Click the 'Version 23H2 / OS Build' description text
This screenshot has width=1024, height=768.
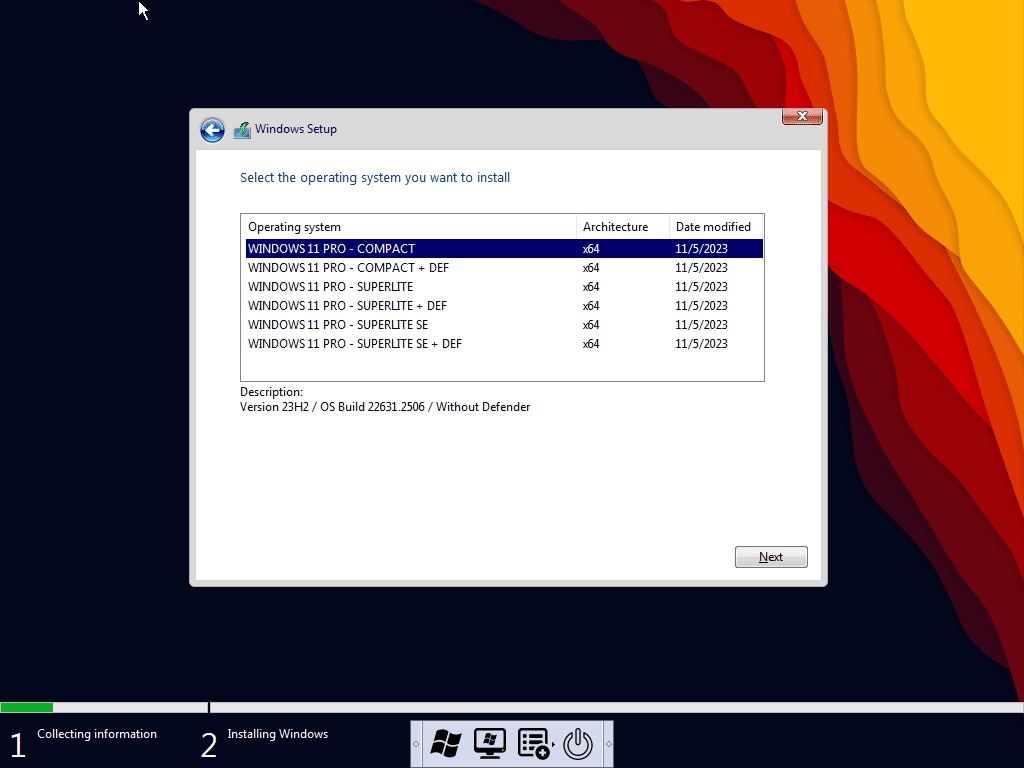385,407
